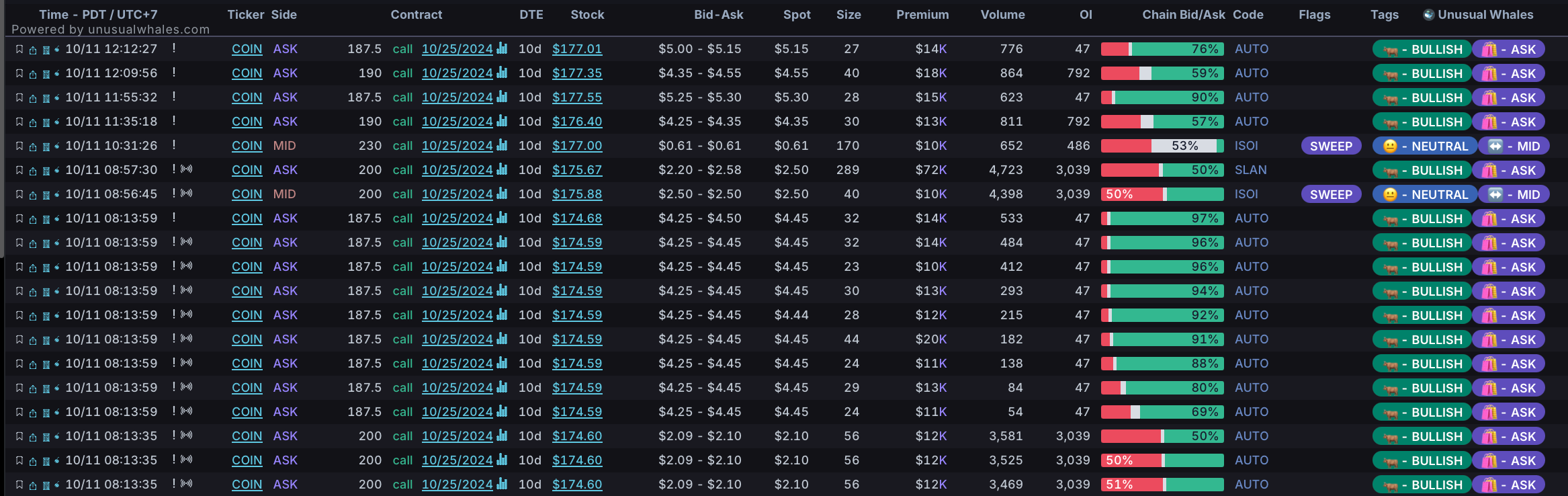Click broadcast signal icon on 08:56:45 row

coord(187,193)
